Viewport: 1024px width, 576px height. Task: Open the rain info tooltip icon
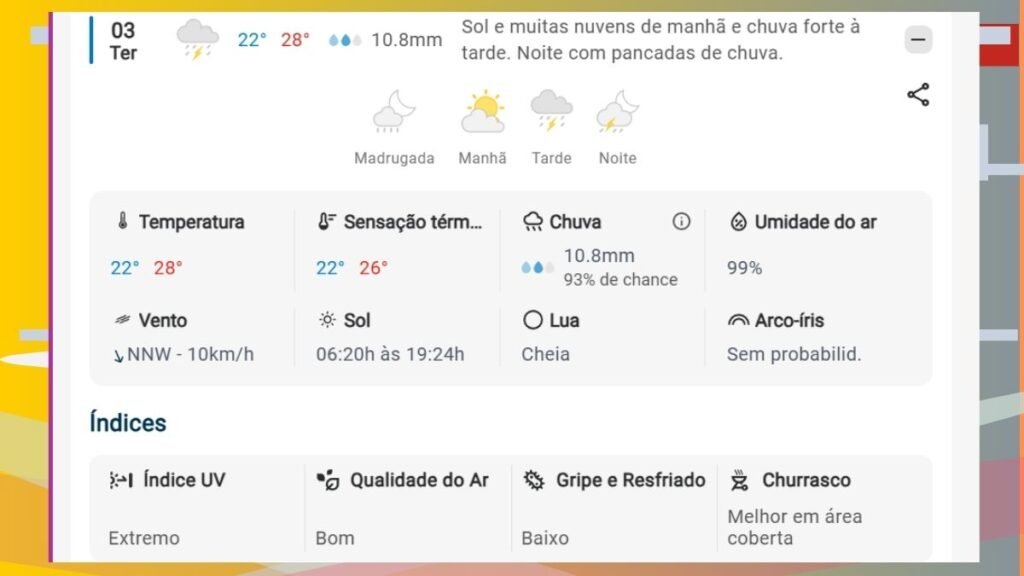(x=681, y=222)
